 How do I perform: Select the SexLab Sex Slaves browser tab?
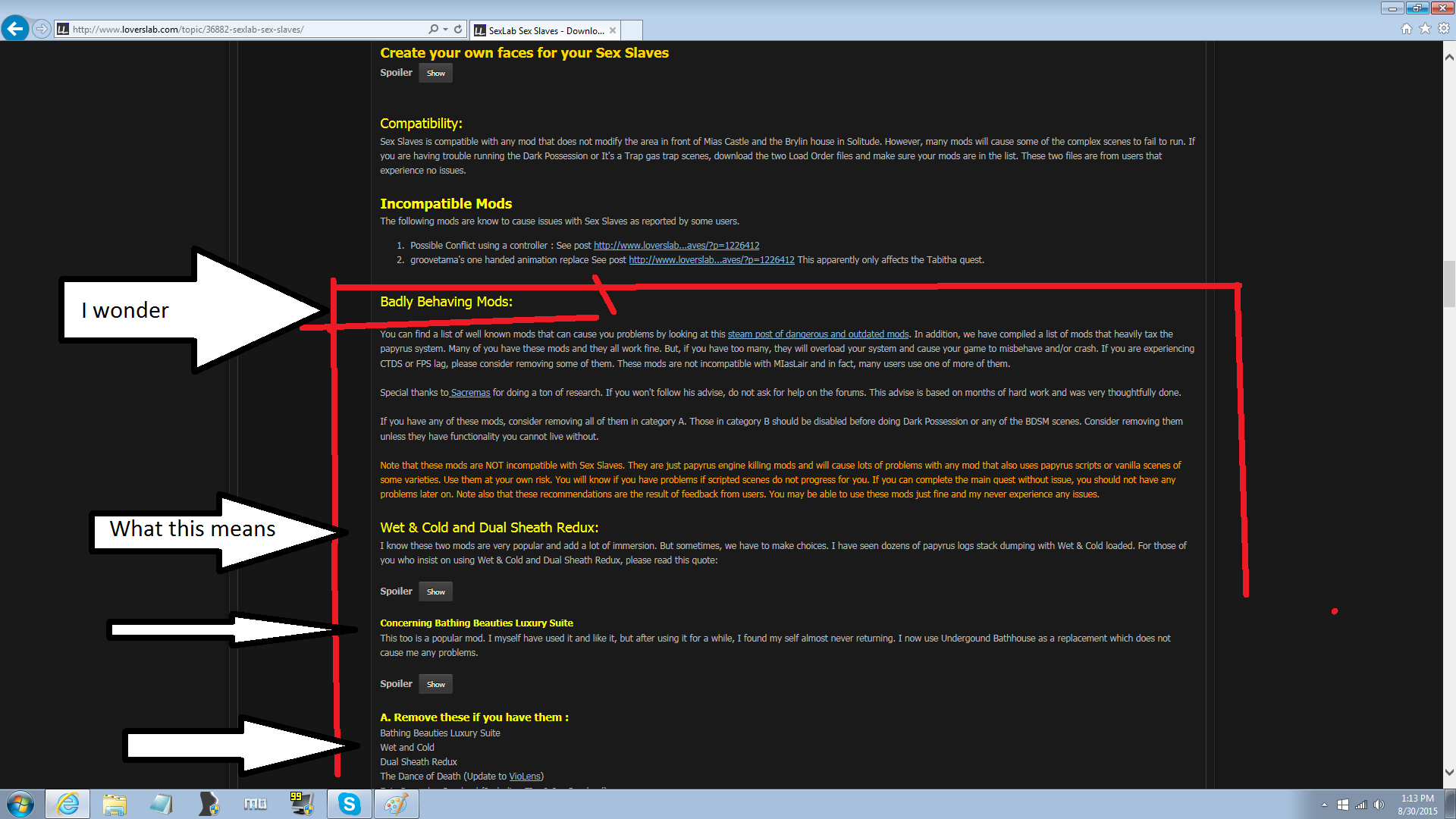[545, 30]
